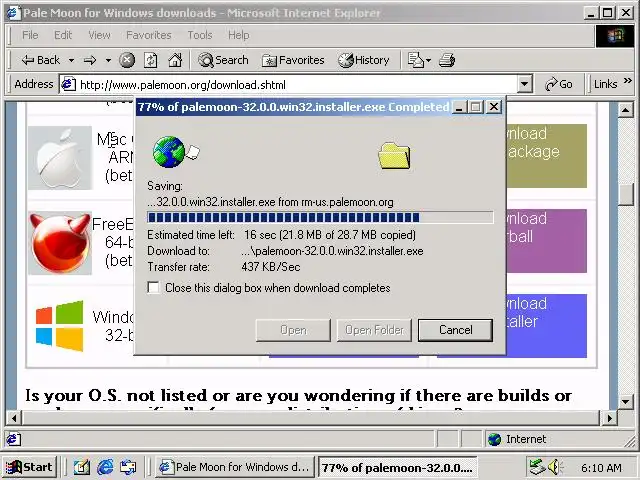The height and width of the screenshot is (480, 640).
Task: Click the status bar page icon
Action: tap(13, 439)
